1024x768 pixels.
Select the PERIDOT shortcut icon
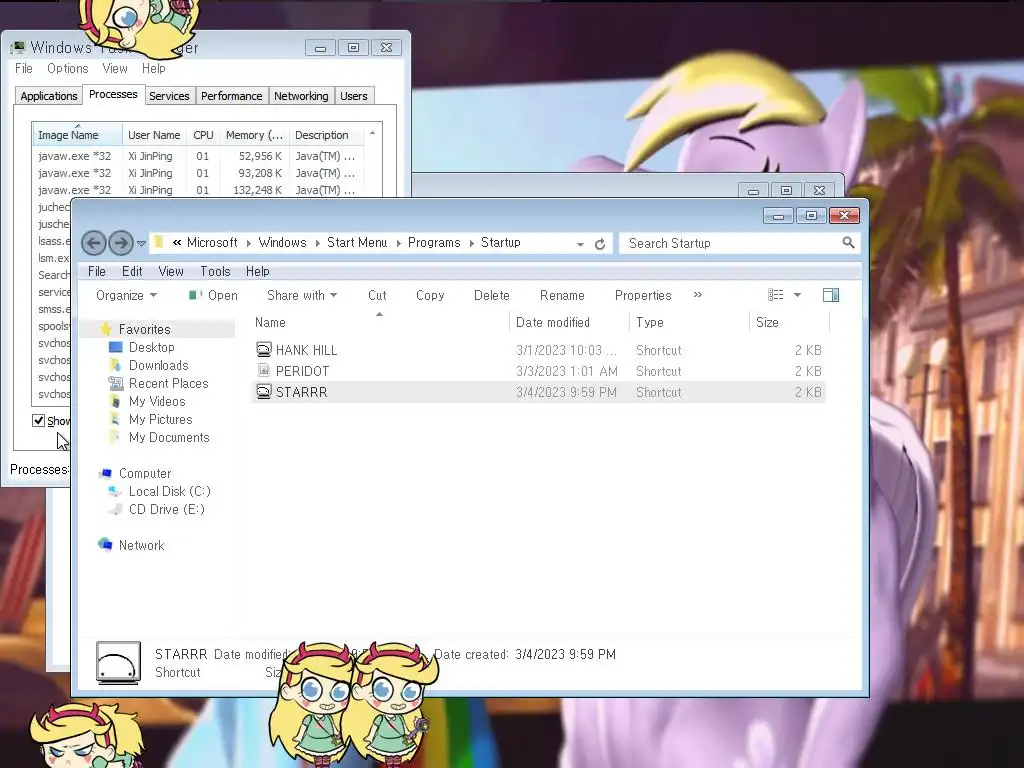click(263, 370)
